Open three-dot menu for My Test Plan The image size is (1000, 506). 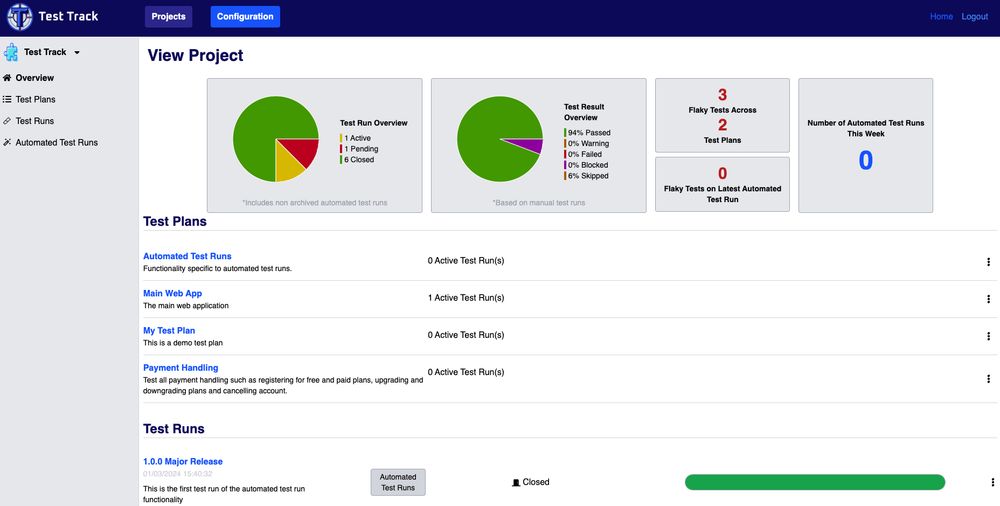[x=989, y=336]
